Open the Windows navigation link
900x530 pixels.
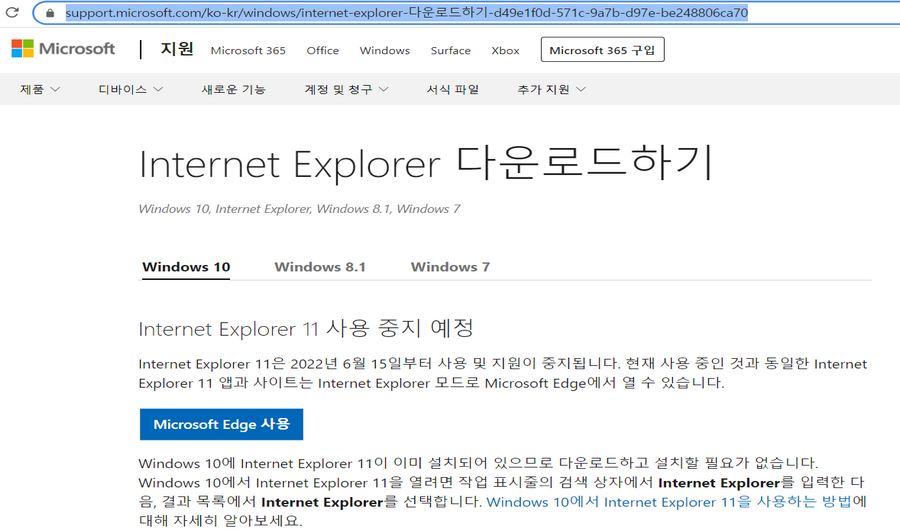(x=385, y=51)
